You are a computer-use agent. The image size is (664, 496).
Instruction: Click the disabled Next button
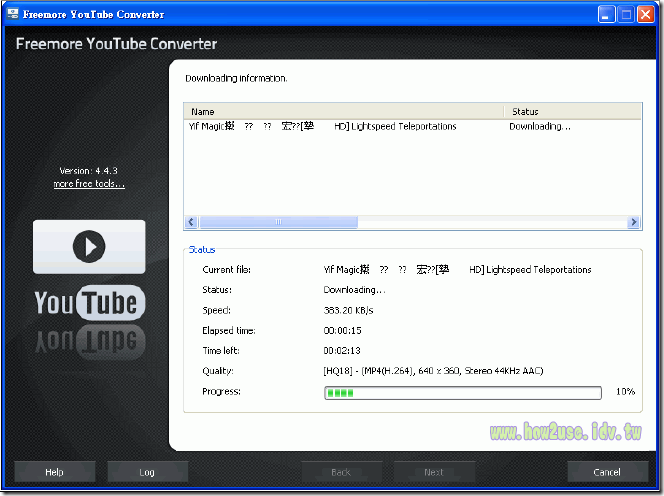pyautogui.click(x=434, y=472)
